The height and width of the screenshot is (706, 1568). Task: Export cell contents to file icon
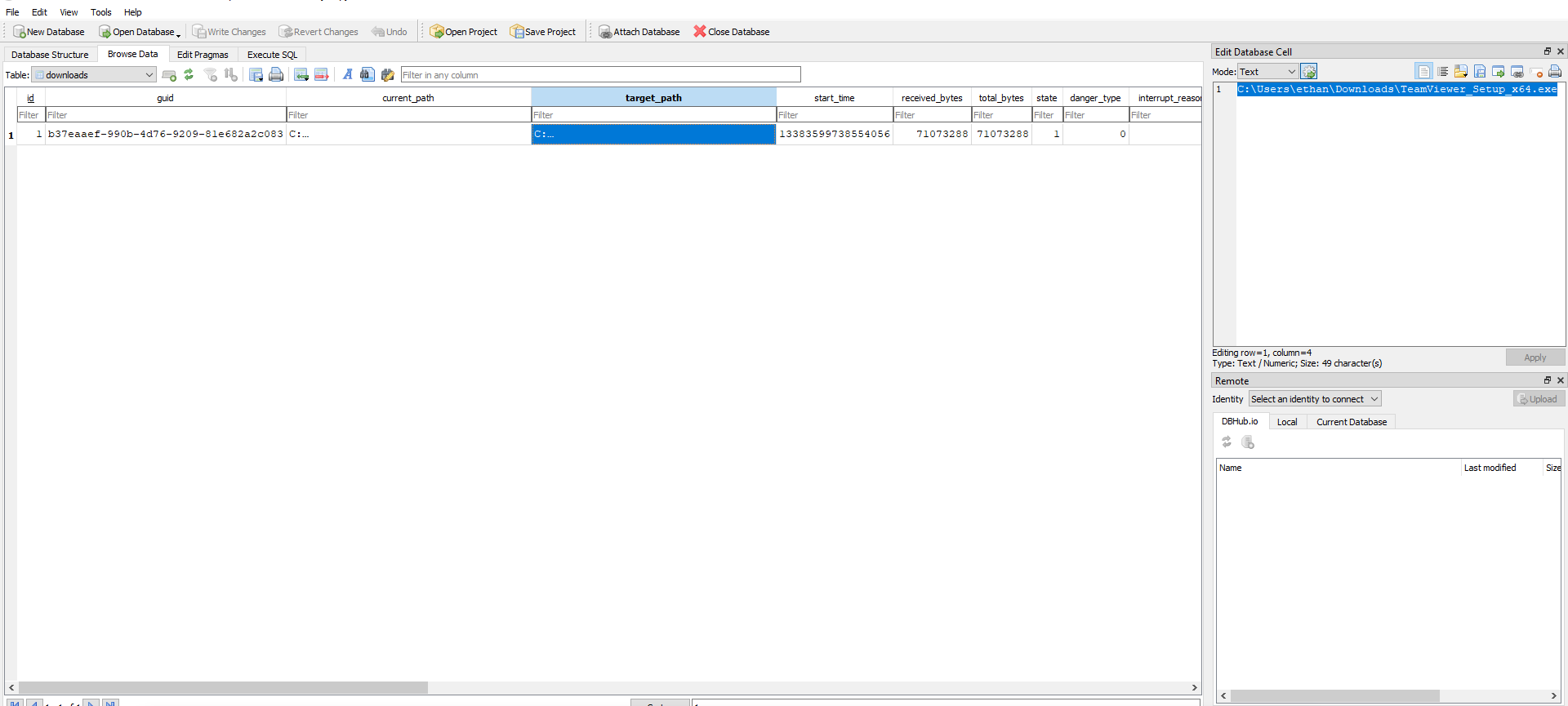(1480, 72)
